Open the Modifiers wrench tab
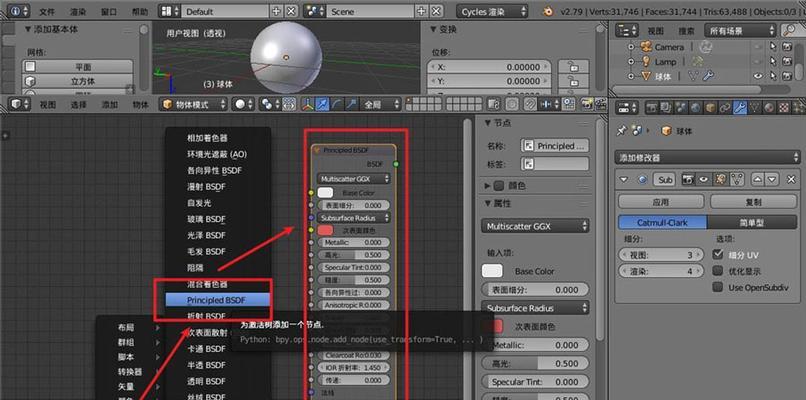 point(740,108)
